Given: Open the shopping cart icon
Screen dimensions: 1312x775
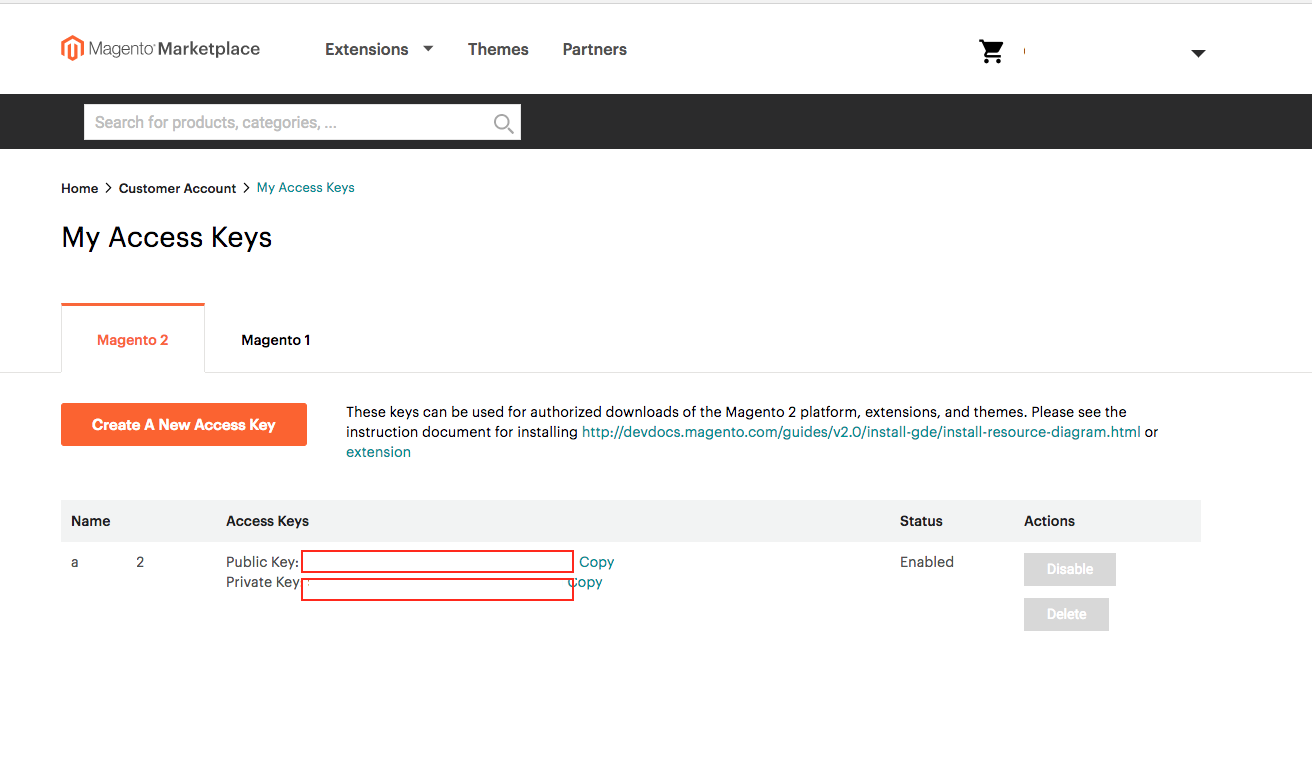Looking at the screenshot, I should (x=991, y=52).
